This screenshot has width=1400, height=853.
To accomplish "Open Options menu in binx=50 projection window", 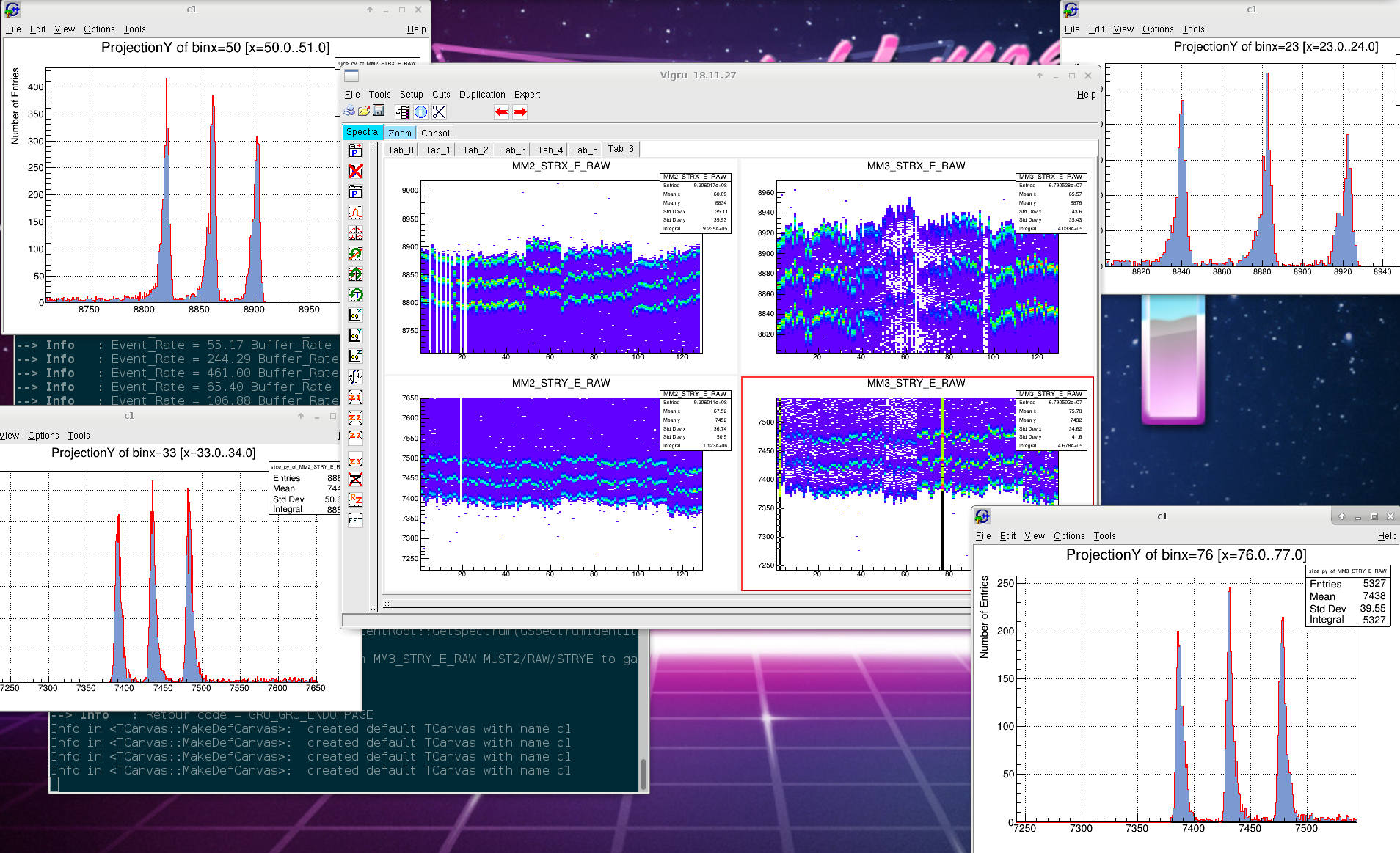I will point(99,29).
